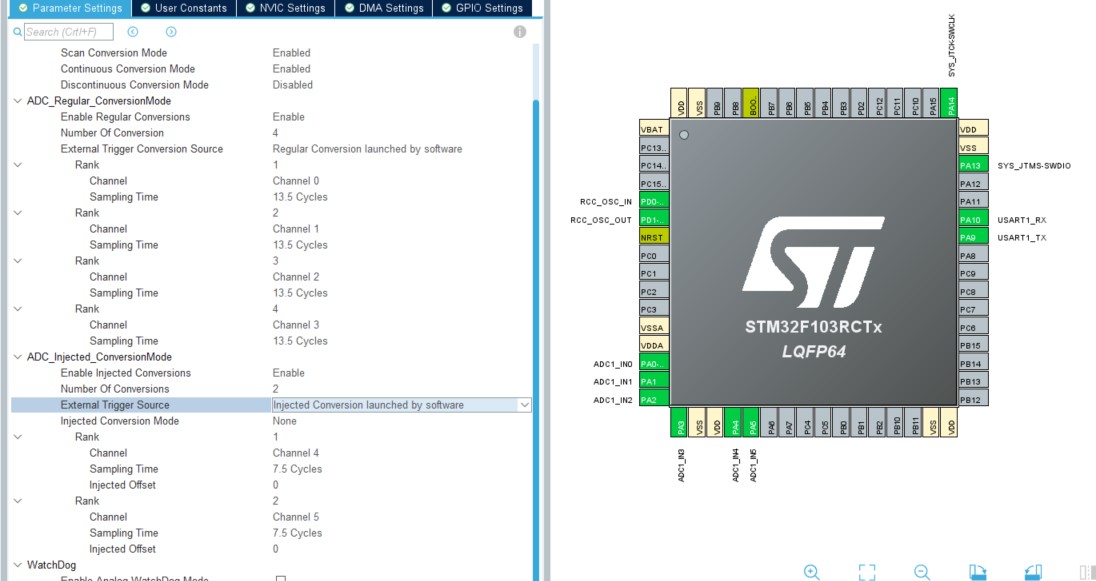The width and height of the screenshot is (1096, 581).
Task: Select the VBAT pin
Action: click(654, 129)
